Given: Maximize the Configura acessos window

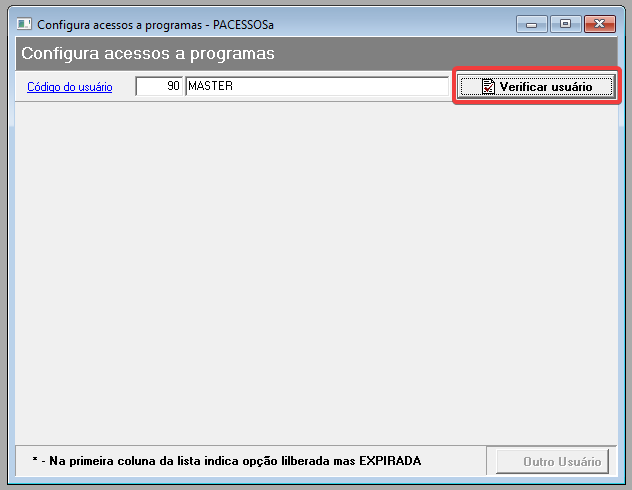Looking at the screenshot, I should coord(565,23).
